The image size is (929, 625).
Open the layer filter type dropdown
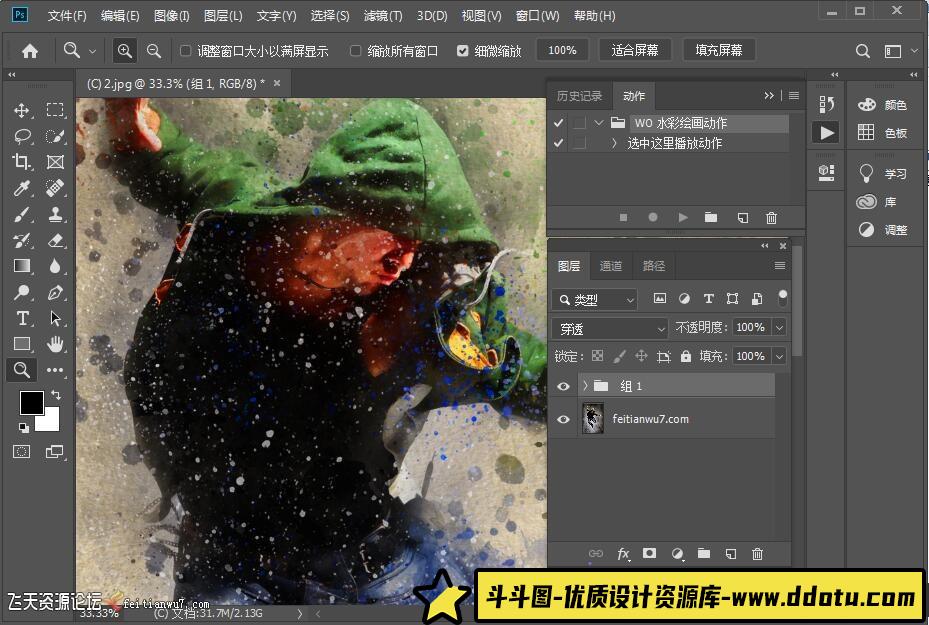coord(595,300)
